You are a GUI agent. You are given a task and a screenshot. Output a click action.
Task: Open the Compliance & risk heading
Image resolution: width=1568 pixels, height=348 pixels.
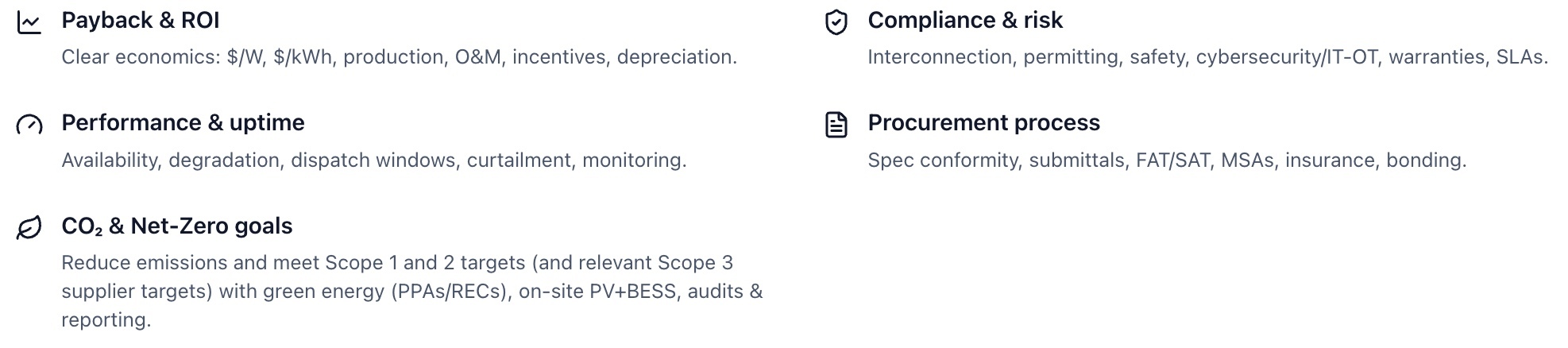[x=964, y=21]
